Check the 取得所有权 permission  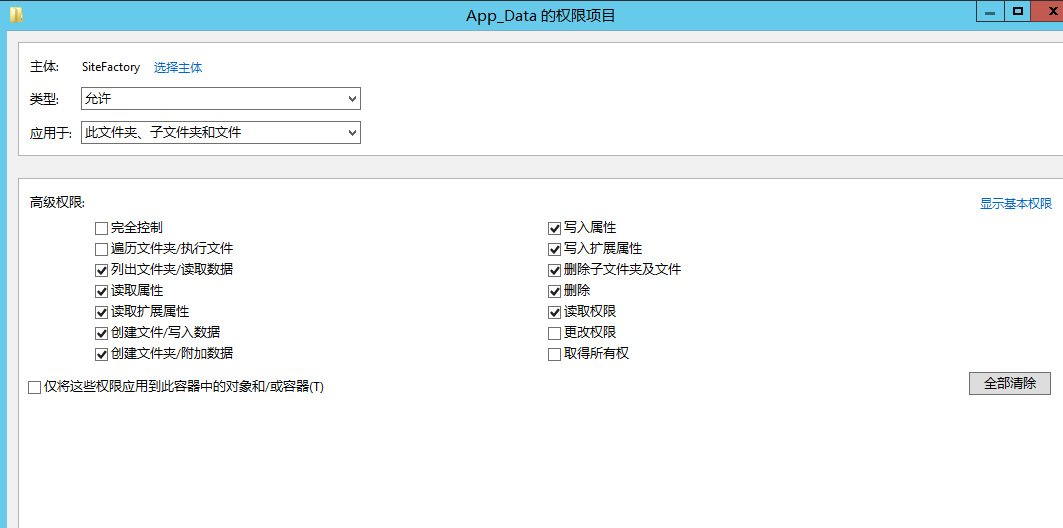[x=555, y=354]
